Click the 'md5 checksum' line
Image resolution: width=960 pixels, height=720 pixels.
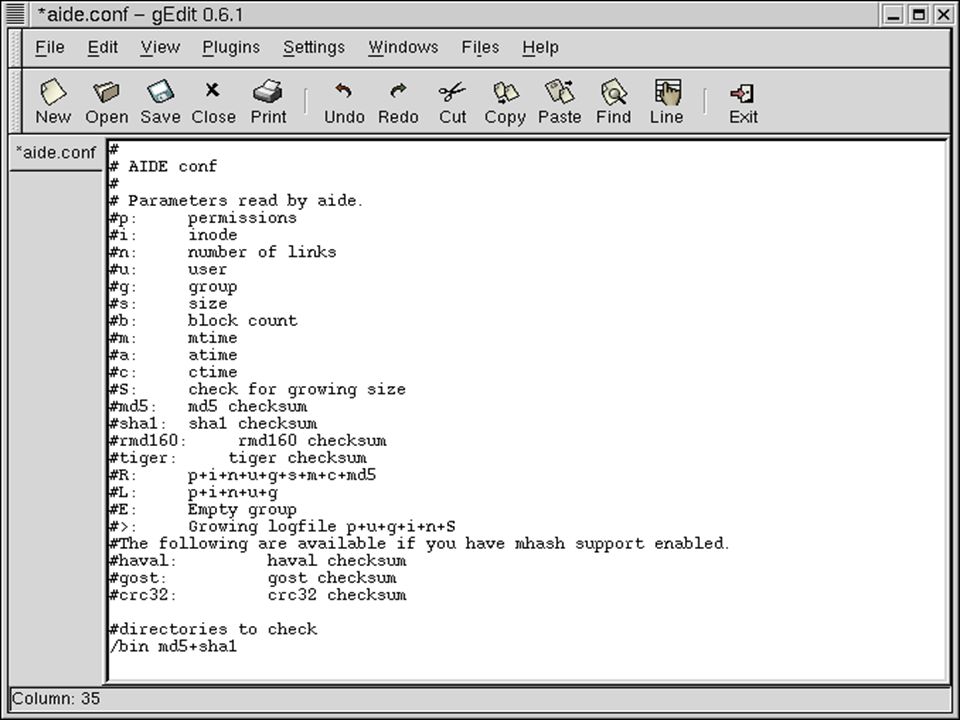[208, 407]
